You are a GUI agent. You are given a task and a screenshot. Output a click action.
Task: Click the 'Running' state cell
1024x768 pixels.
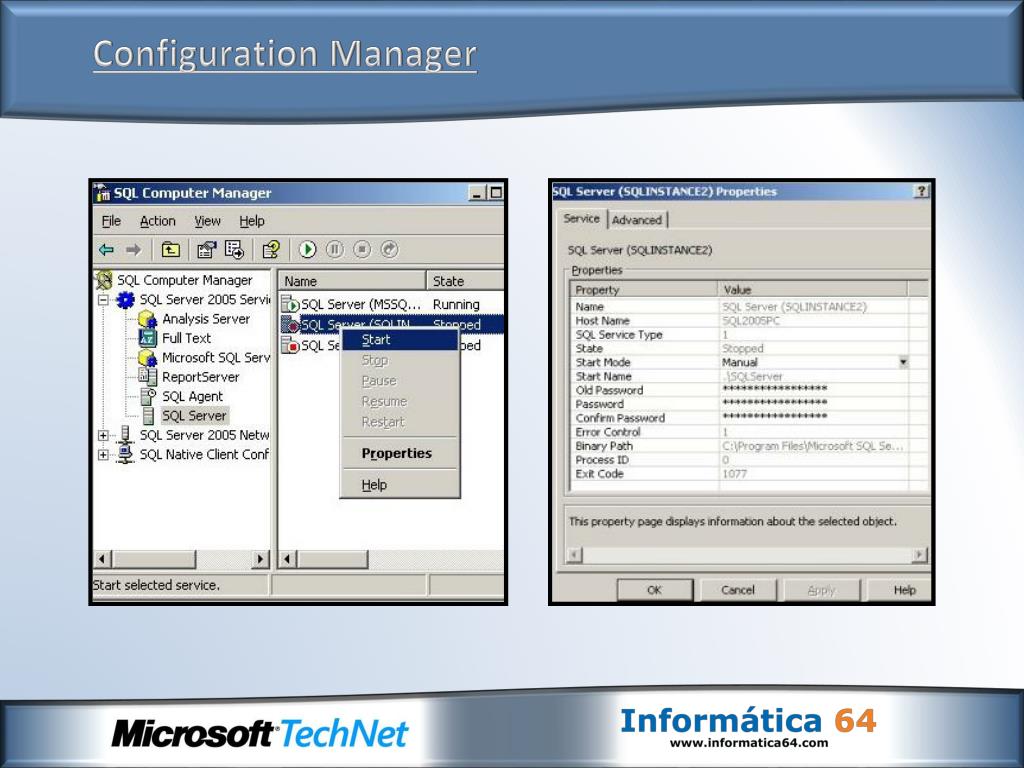pyautogui.click(x=456, y=304)
